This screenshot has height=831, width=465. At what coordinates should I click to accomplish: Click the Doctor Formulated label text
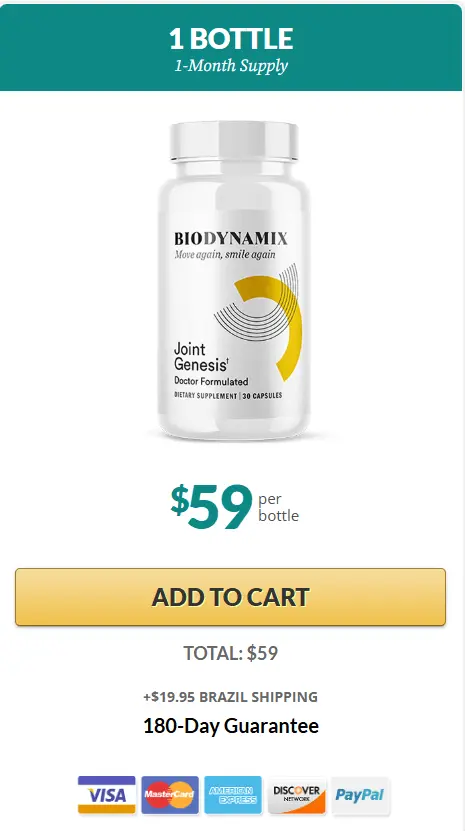(211, 381)
